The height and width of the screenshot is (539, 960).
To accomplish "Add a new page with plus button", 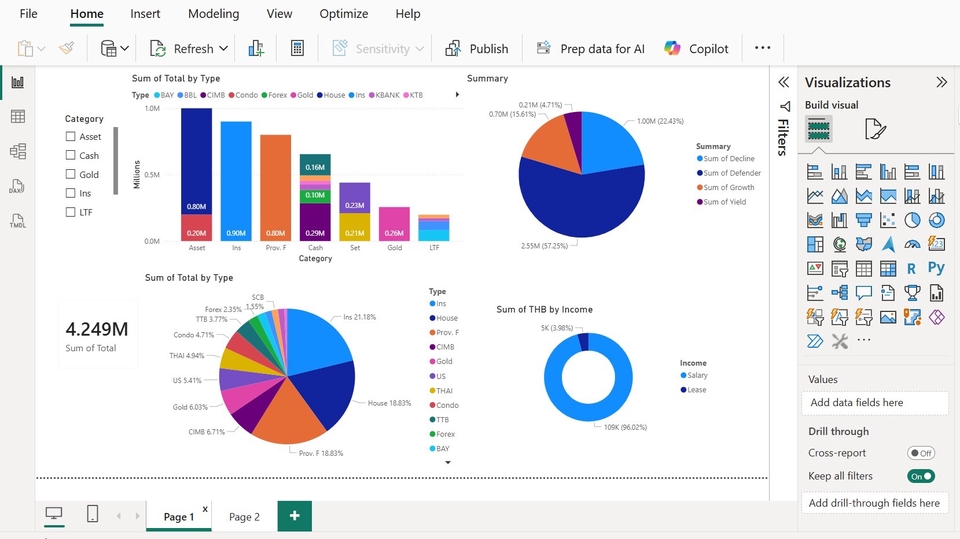I will coord(294,516).
